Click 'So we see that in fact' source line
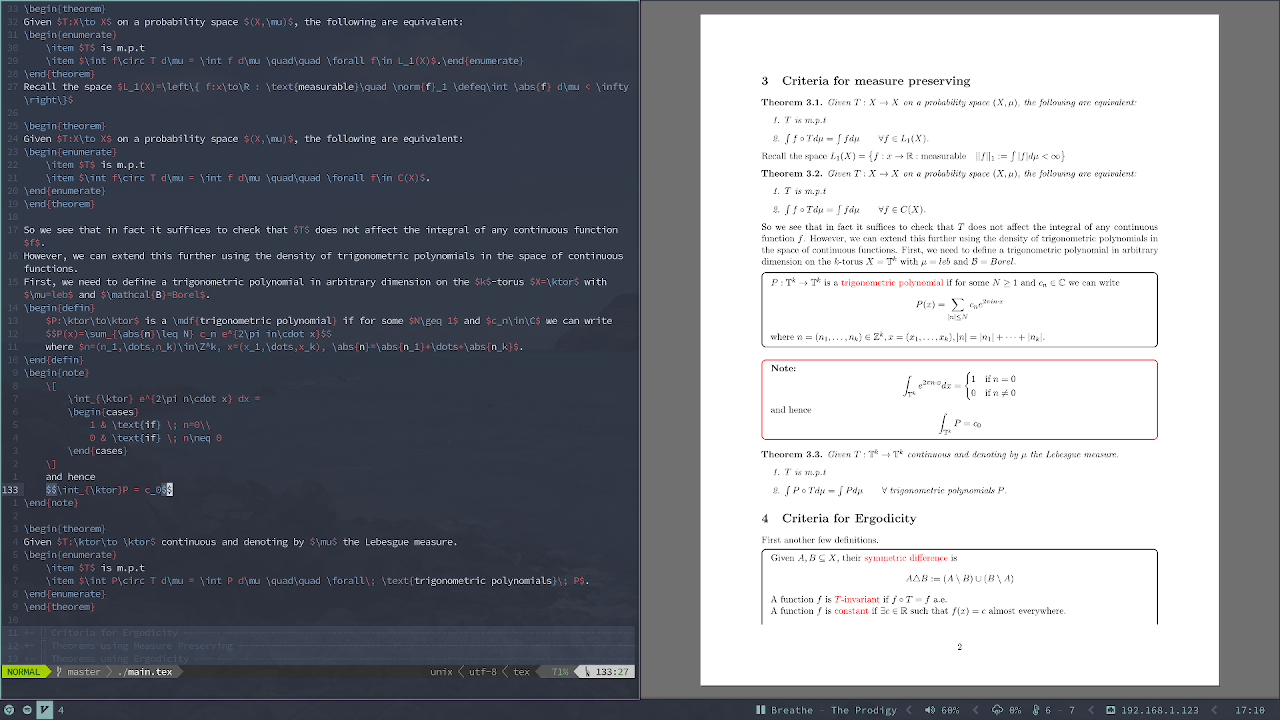Screen dimensions: 1280x720 [321, 236]
